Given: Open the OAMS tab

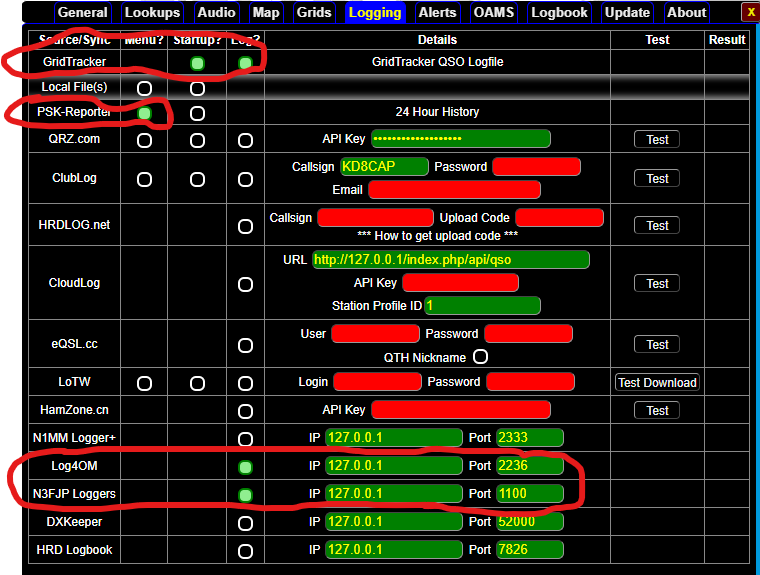Looking at the screenshot, I should point(493,13).
